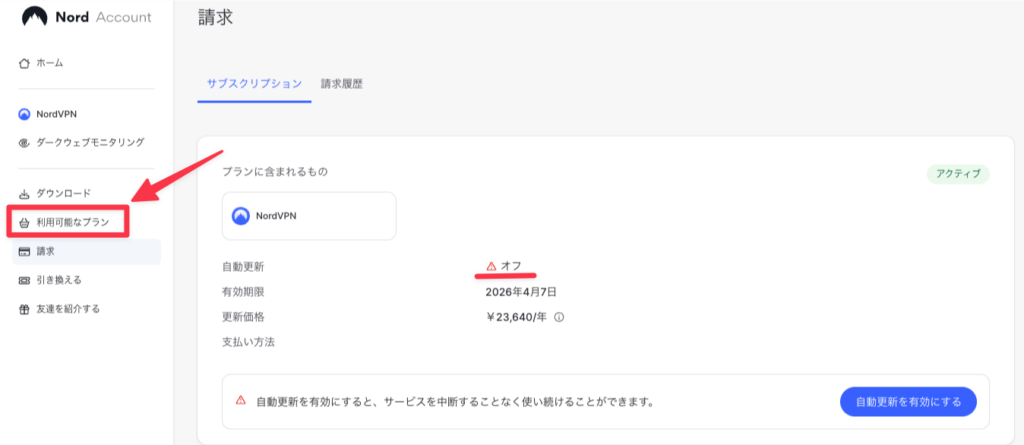
Task: Click the NordVPN plan card
Action: point(309,216)
